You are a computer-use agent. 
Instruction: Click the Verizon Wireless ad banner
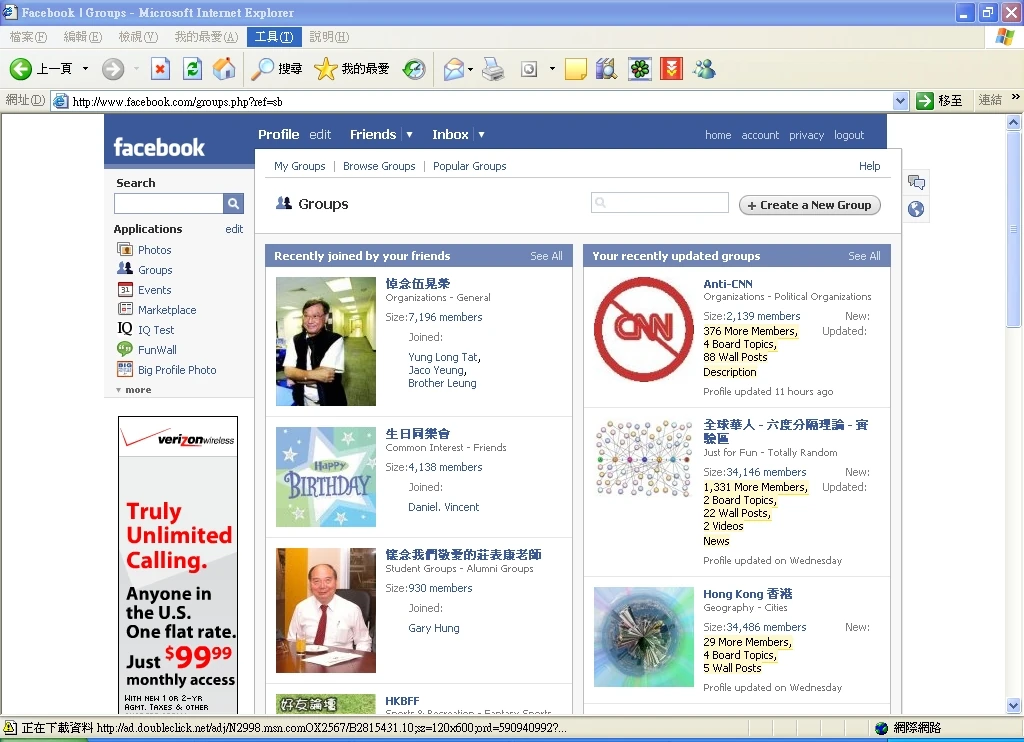(178, 565)
